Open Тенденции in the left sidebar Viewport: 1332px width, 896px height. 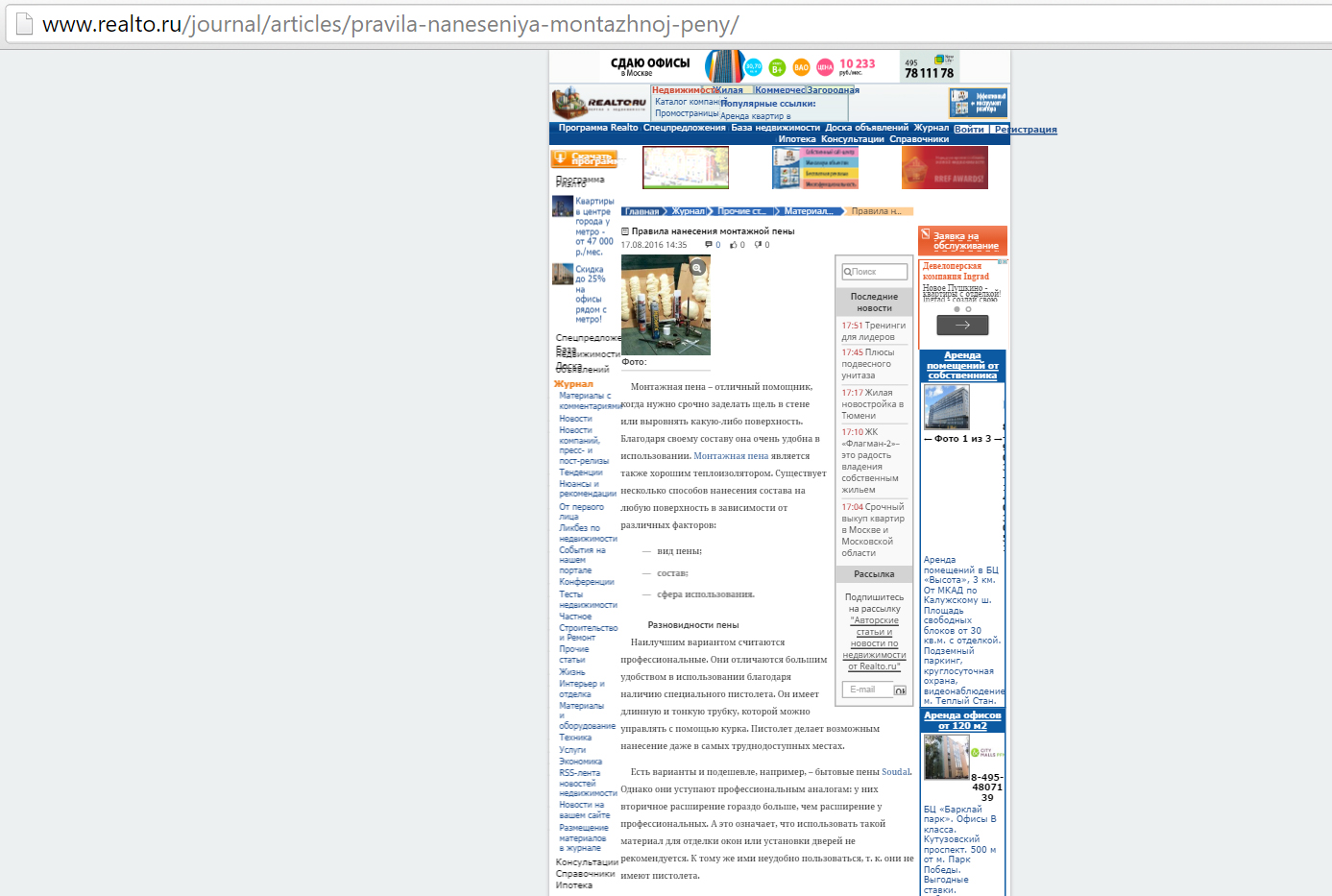click(581, 472)
